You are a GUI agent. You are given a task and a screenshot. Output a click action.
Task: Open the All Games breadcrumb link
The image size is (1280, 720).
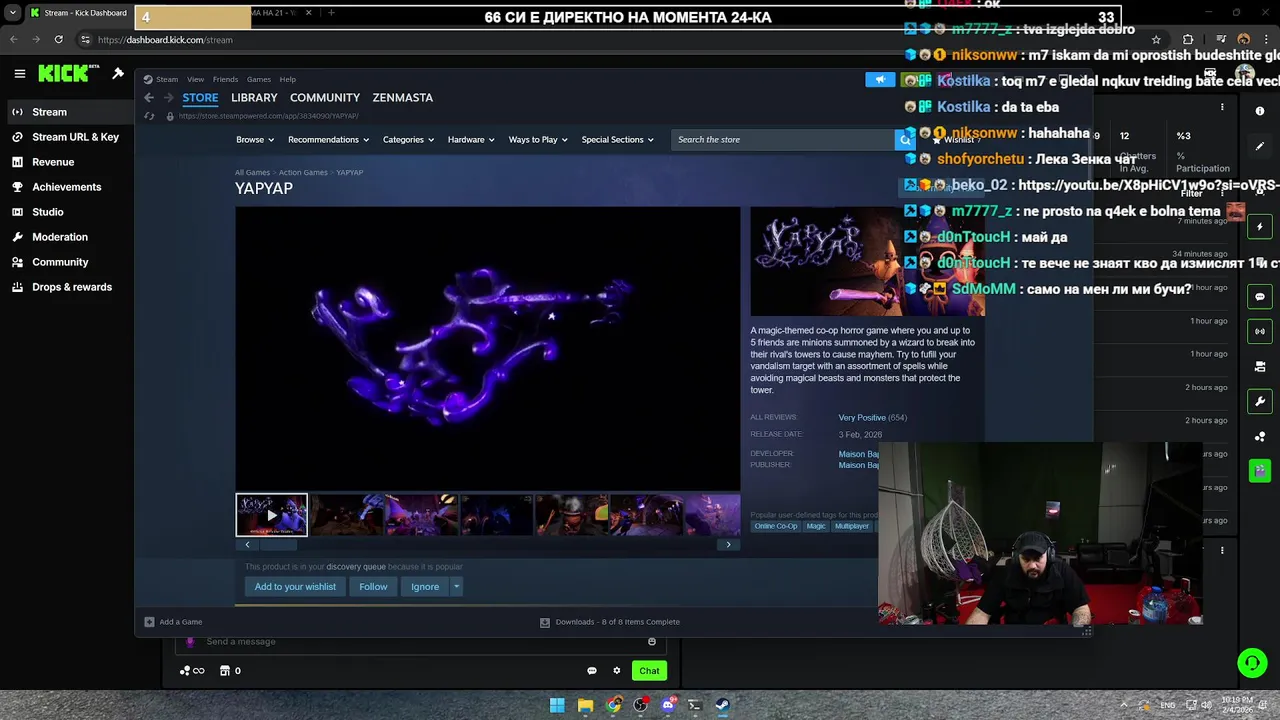pos(252,172)
